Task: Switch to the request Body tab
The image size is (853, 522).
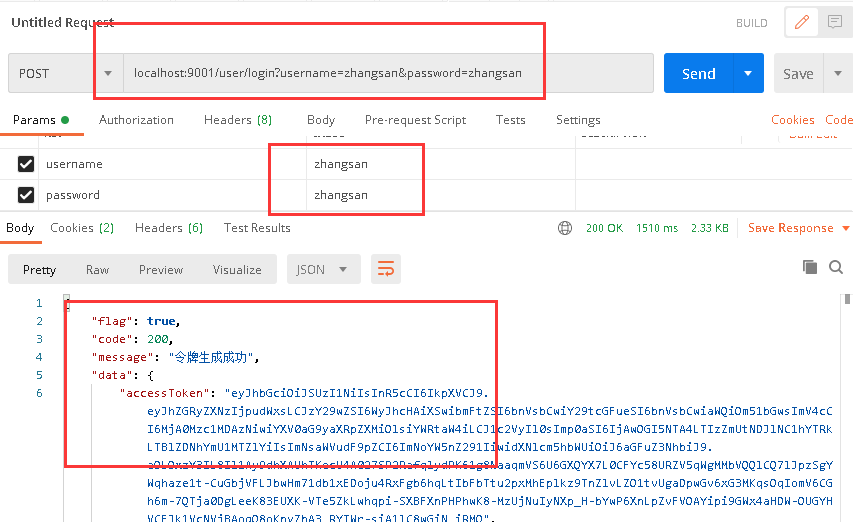Action: click(x=321, y=120)
